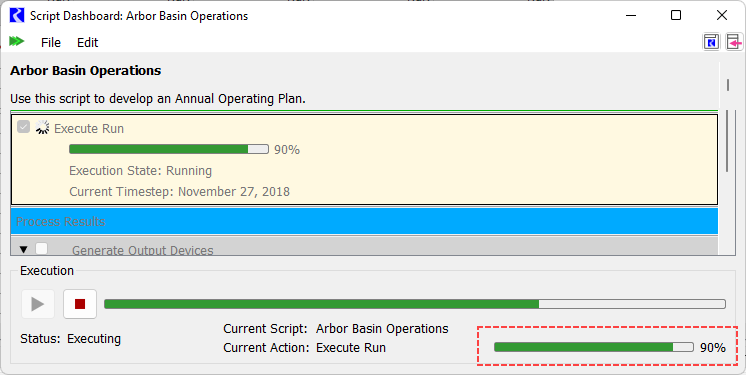
Task: Open the RiverWare workspace icon at top right
Action: [x=711, y=42]
